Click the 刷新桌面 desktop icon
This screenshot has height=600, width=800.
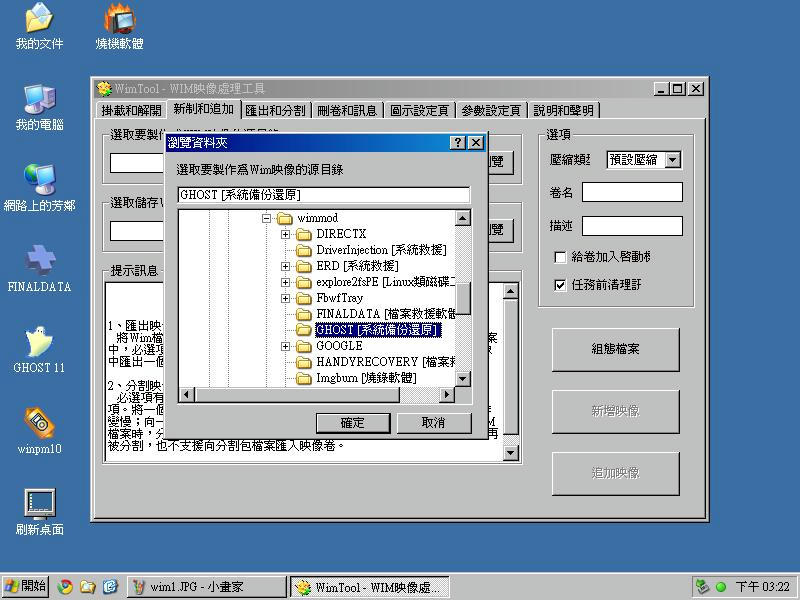pos(39,512)
